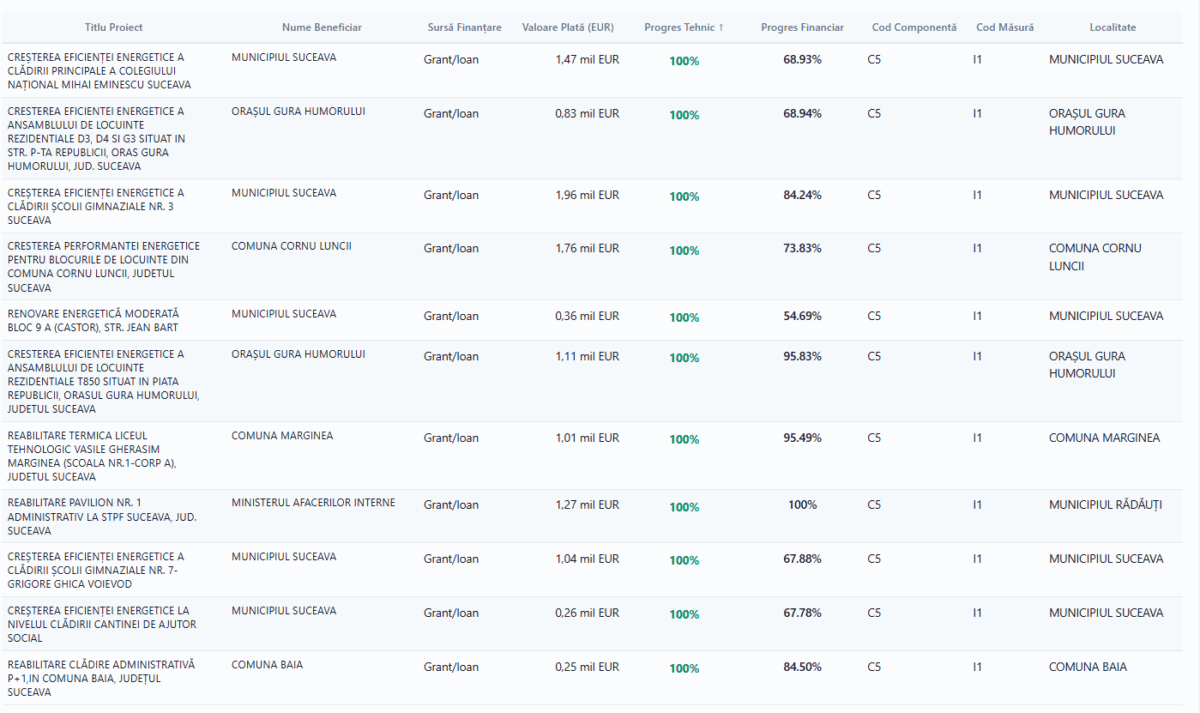This screenshot has height=713, width=1200.
Task: Sort by the Progres Financiar column header
Action: (802, 27)
